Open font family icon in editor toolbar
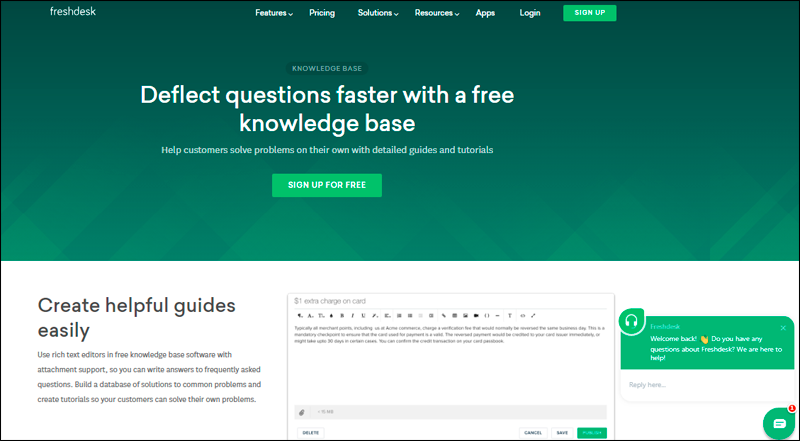800x441 pixels. pyautogui.click(x=310, y=315)
